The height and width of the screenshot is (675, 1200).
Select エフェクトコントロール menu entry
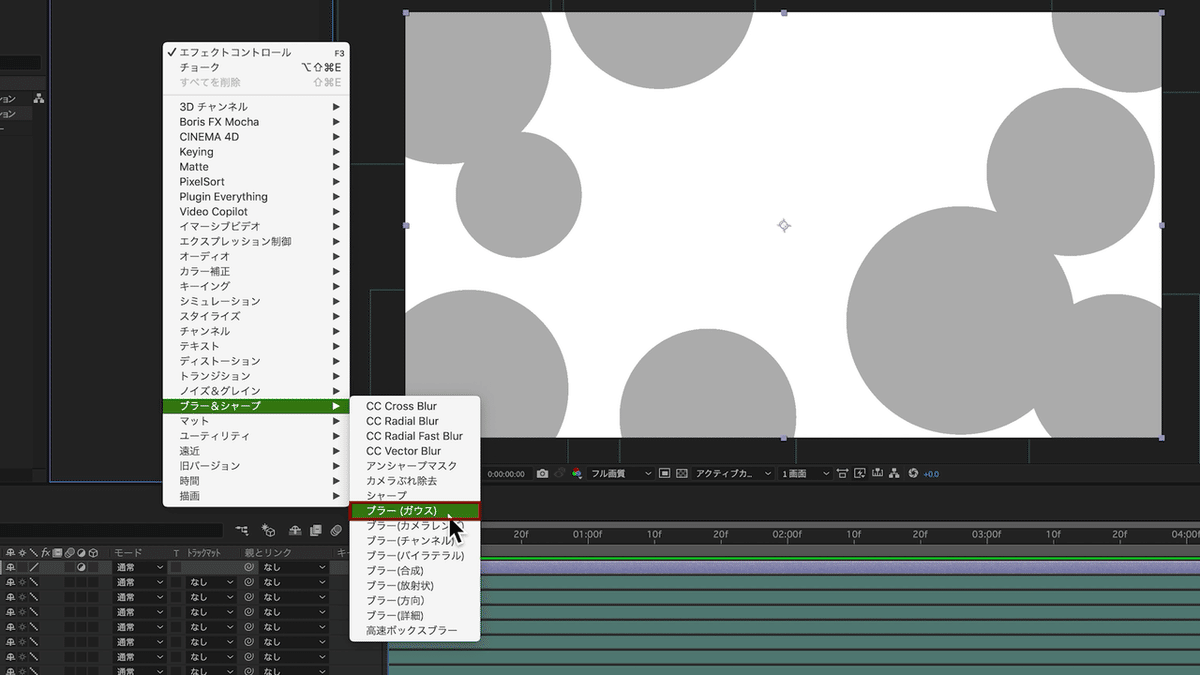point(256,52)
